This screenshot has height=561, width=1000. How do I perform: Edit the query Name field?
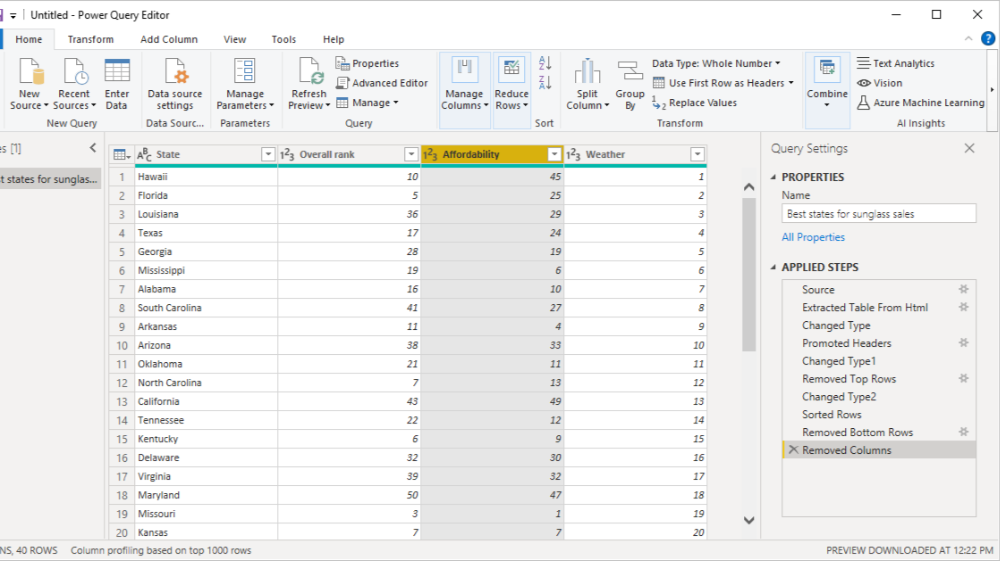(x=879, y=214)
